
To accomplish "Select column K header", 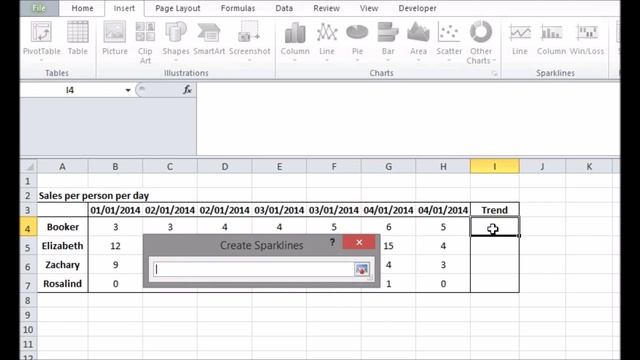I will [x=589, y=167].
